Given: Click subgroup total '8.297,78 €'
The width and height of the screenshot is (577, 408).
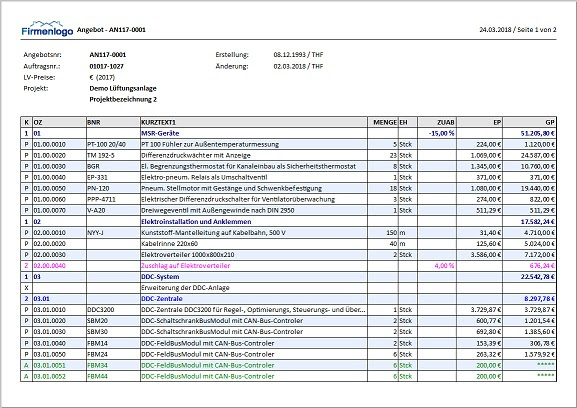Looking at the screenshot, I should pos(539,299).
